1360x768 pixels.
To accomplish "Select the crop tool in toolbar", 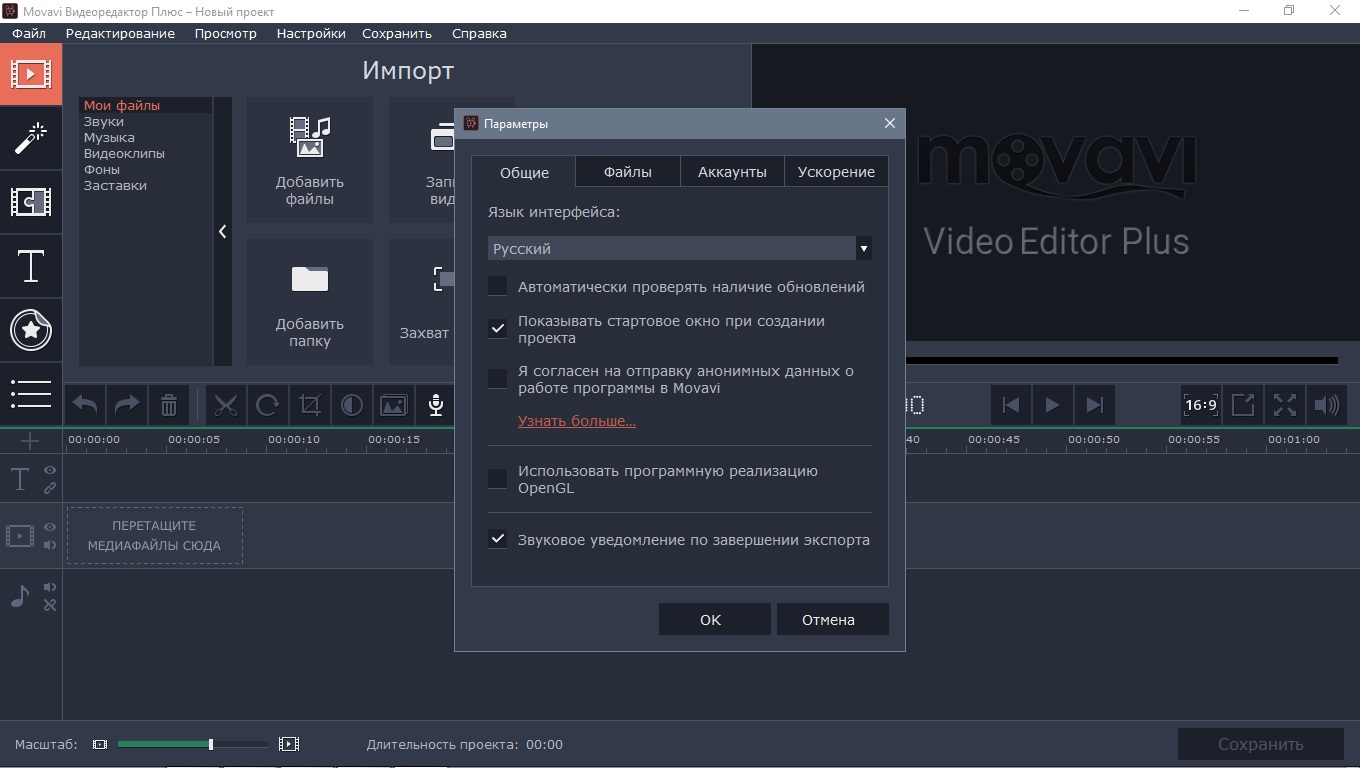I will 309,405.
